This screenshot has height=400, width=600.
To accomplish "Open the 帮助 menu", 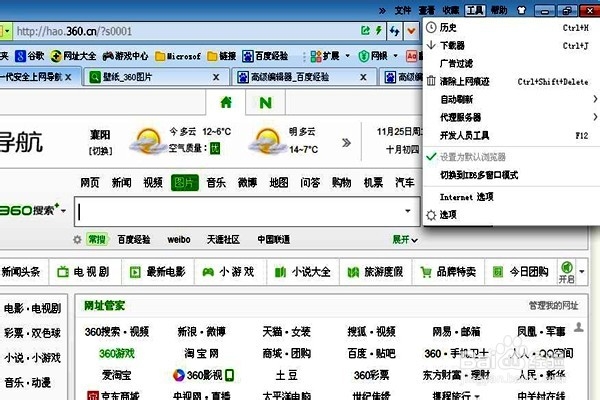I will (x=499, y=10).
